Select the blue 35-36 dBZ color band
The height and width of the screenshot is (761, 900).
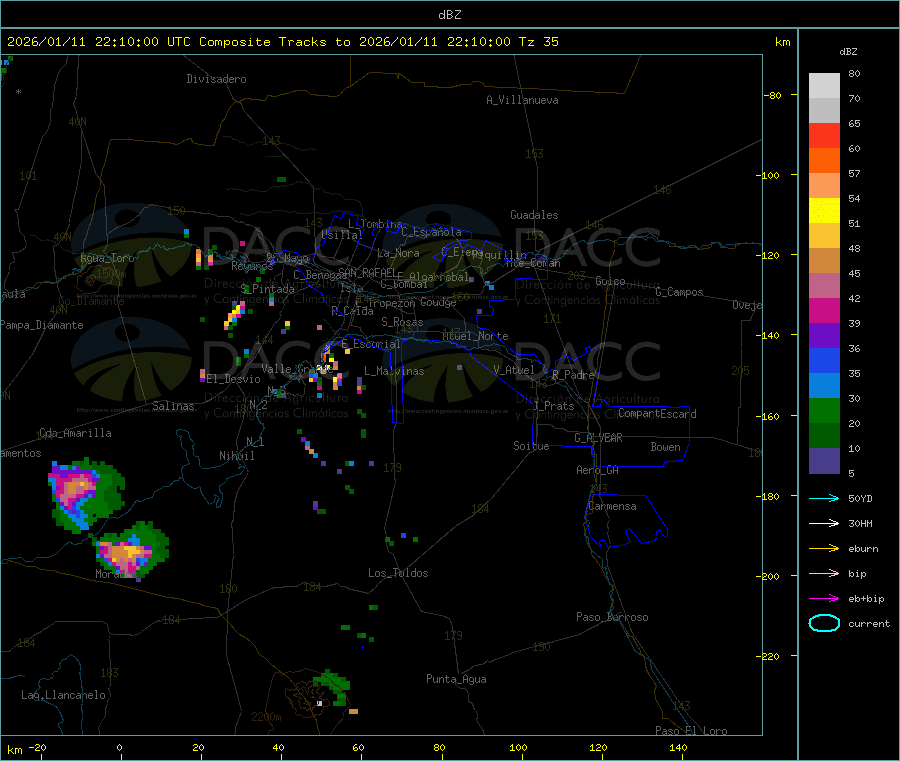[x=824, y=360]
